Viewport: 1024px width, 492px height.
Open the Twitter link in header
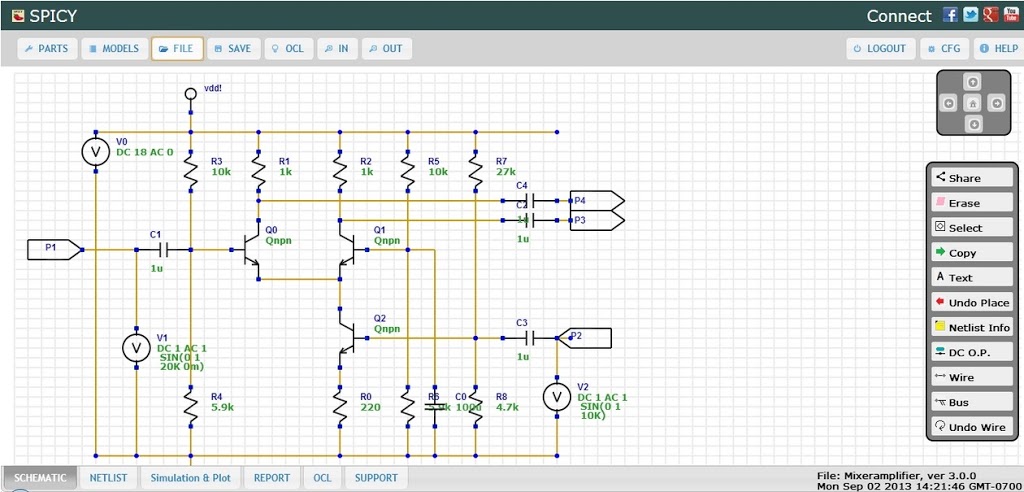tap(970, 15)
